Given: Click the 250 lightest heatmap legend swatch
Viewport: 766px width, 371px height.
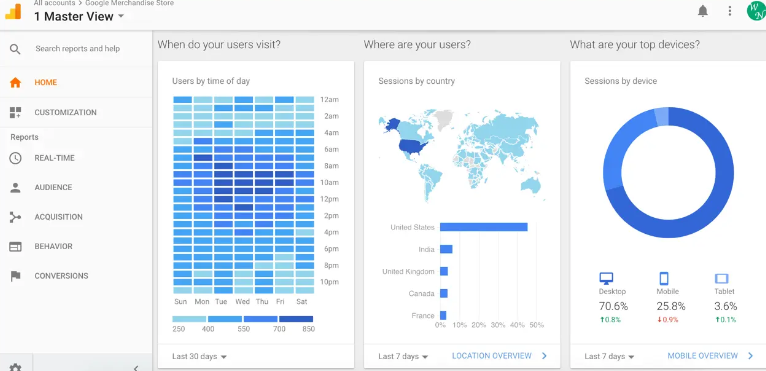Looking at the screenshot, I should coord(189,319).
